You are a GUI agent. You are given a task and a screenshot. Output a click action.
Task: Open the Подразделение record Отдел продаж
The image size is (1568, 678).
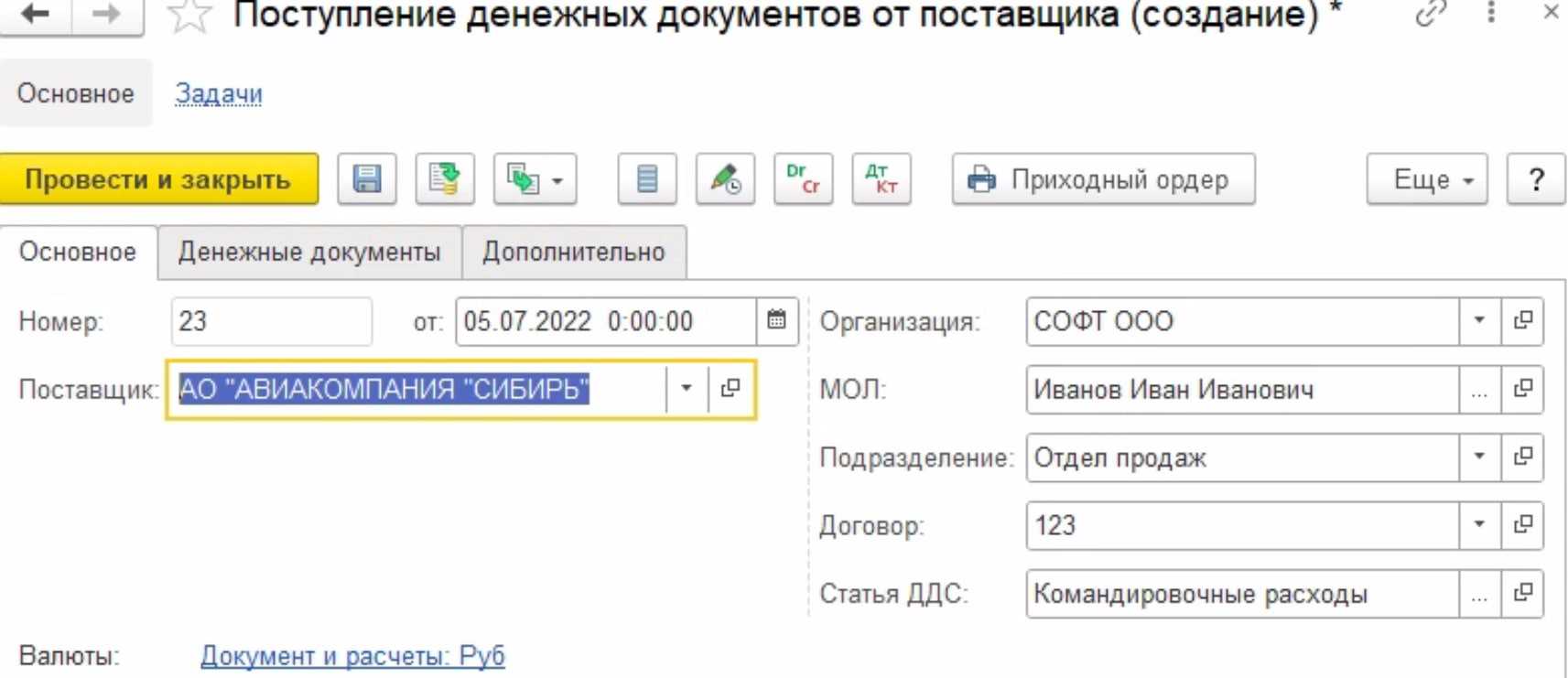1523,457
